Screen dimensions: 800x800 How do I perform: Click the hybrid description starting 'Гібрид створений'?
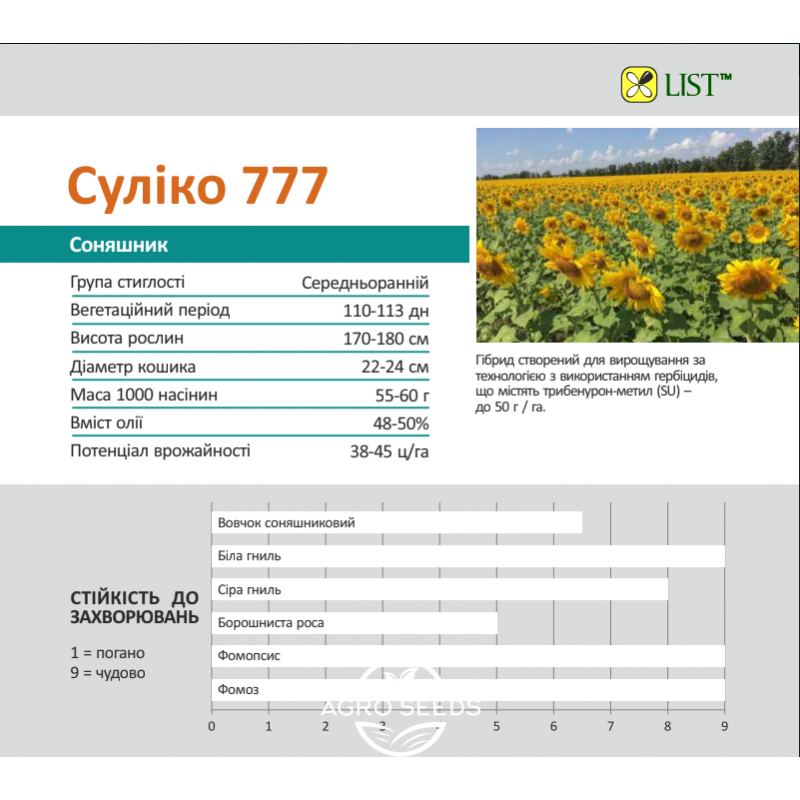pyautogui.click(x=596, y=384)
